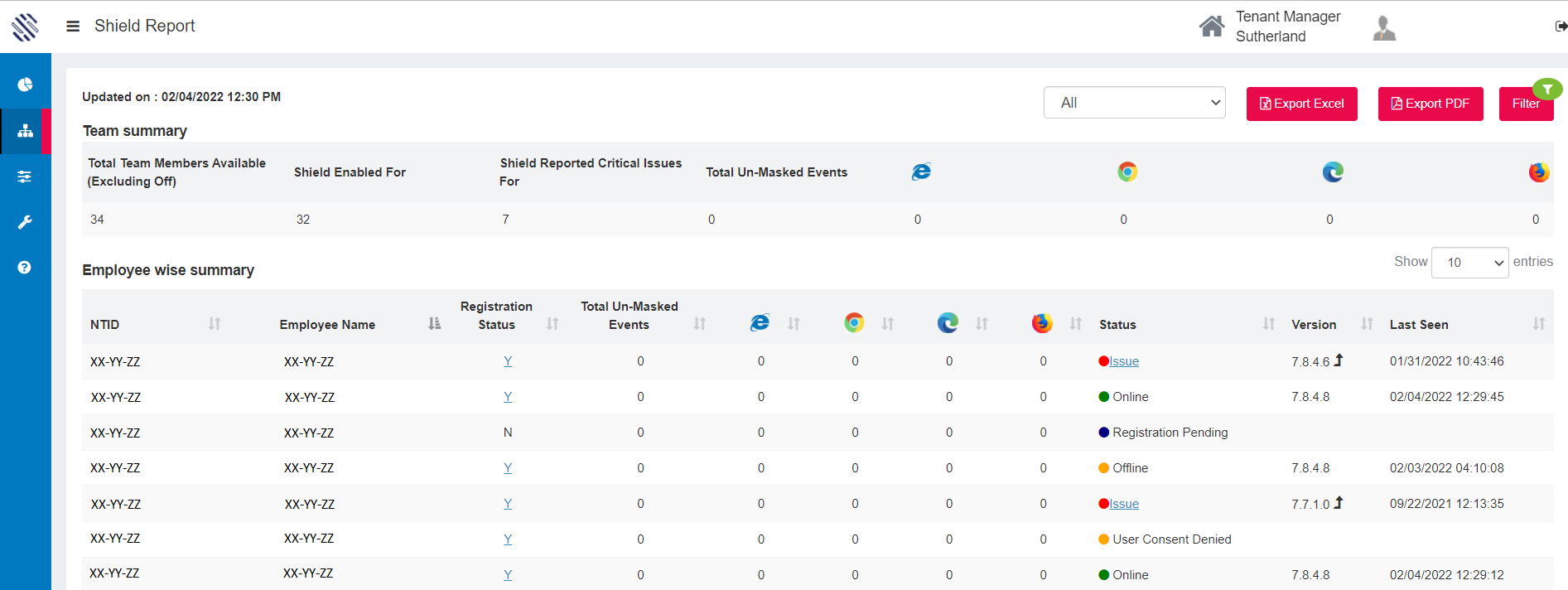This screenshot has width=1568, height=590.
Task: Expand the 'All' filter dropdown
Action: click(1134, 103)
